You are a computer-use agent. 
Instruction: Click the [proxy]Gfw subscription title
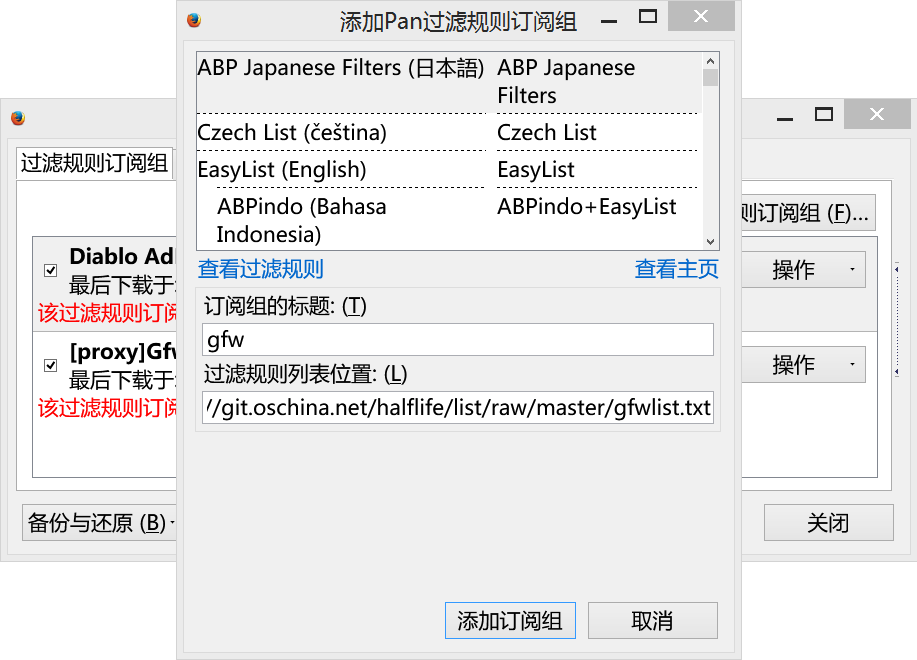122,352
